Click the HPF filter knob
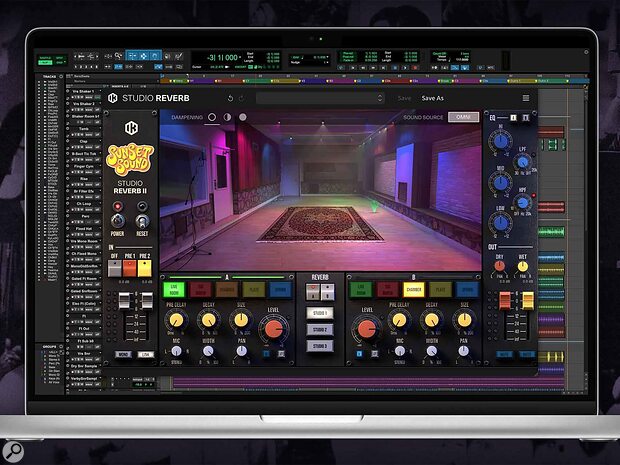The height and width of the screenshot is (465, 620). pos(523,203)
